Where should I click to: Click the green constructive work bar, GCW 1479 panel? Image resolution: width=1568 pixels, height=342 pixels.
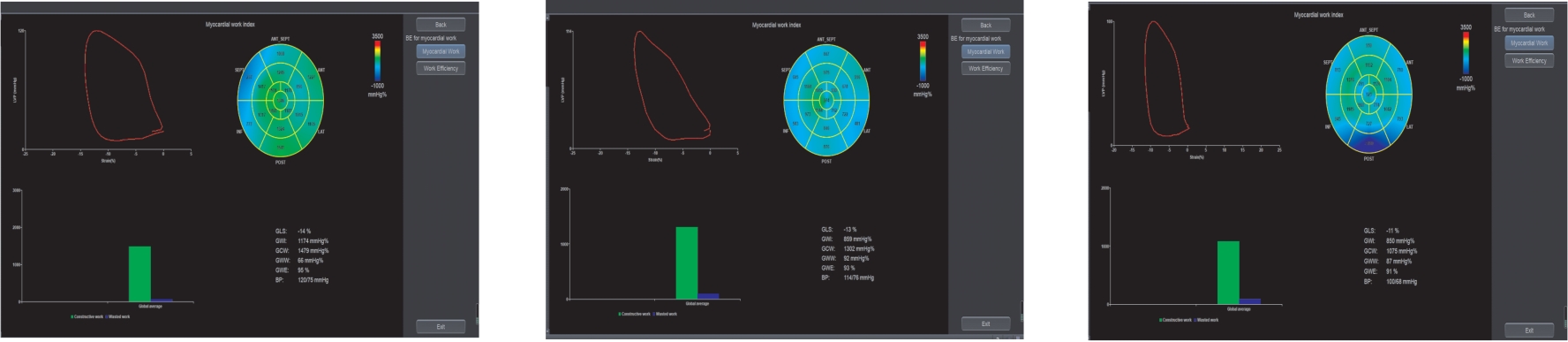[139, 274]
